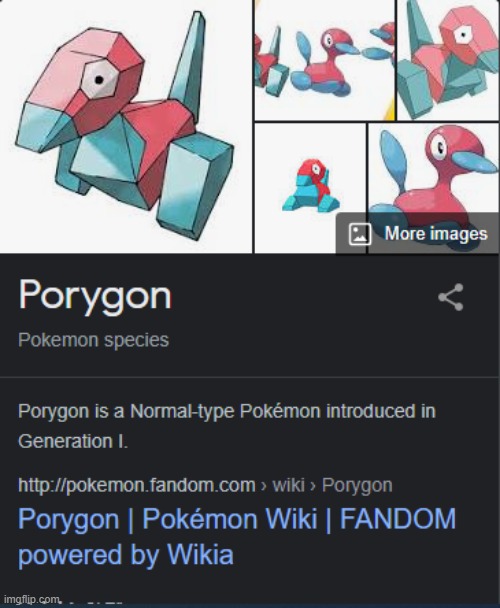Open the More images button
The height and width of the screenshot is (608, 500).
click(417, 234)
